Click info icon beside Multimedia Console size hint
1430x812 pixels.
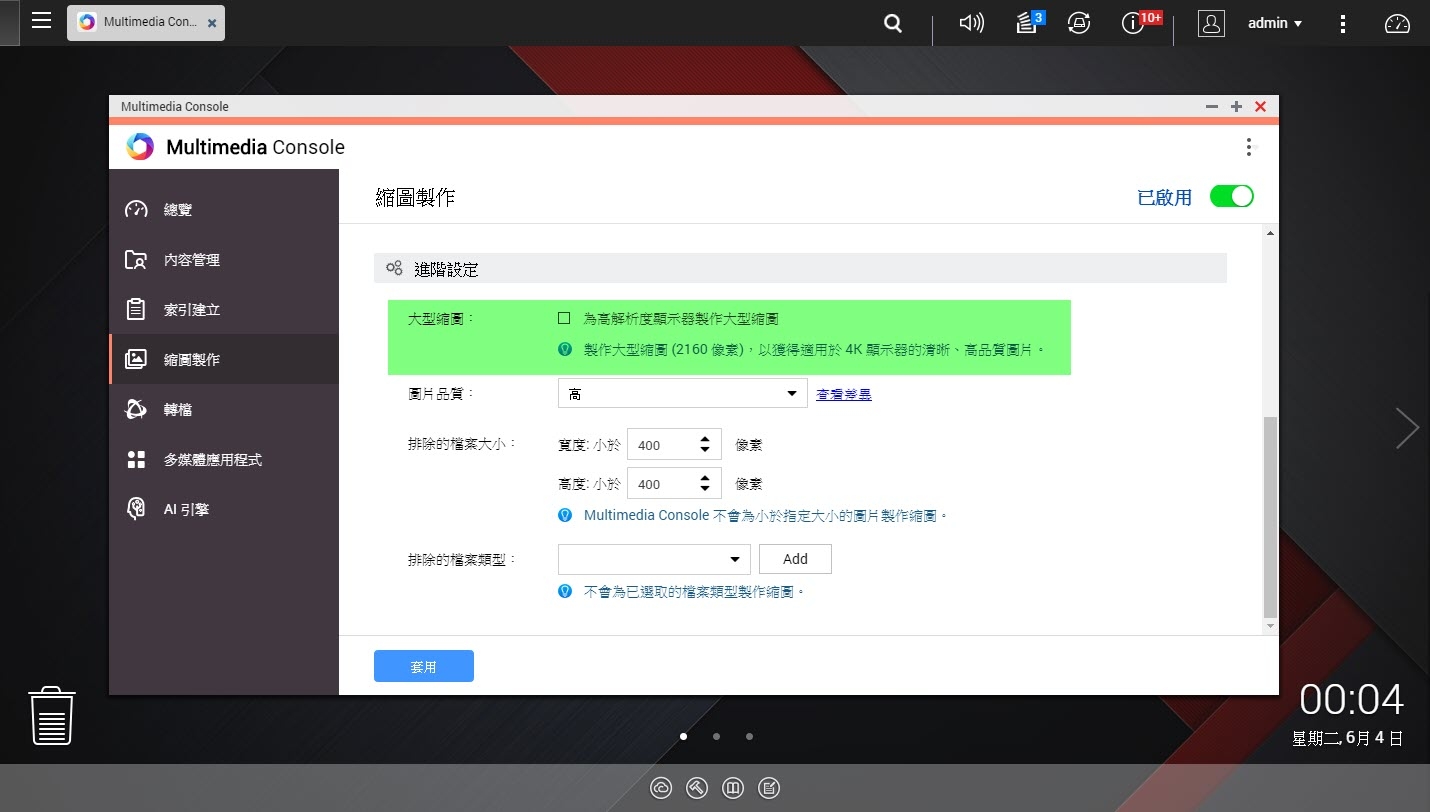point(565,515)
